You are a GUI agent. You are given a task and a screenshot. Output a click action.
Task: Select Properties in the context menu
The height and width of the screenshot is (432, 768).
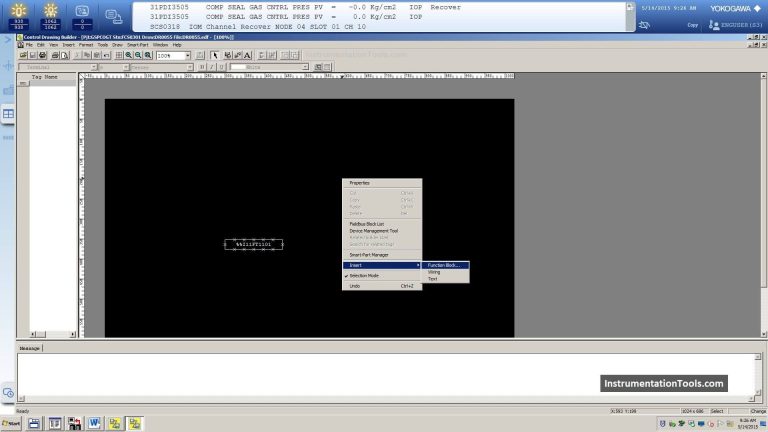pos(360,183)
